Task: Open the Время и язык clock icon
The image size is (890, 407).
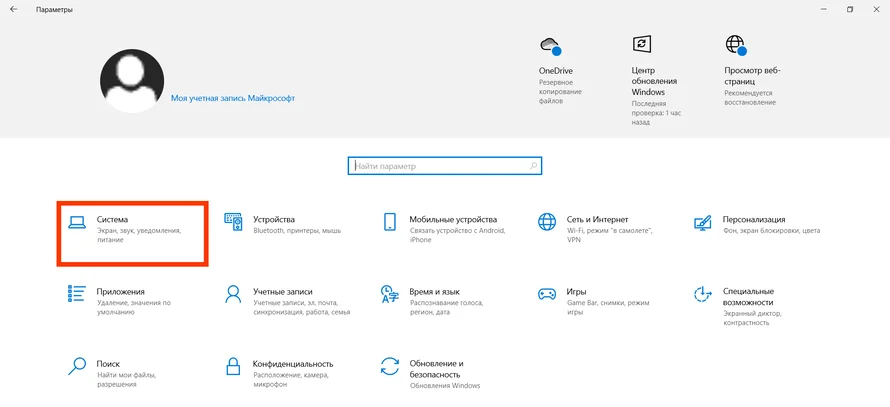Action: point(389,294)
